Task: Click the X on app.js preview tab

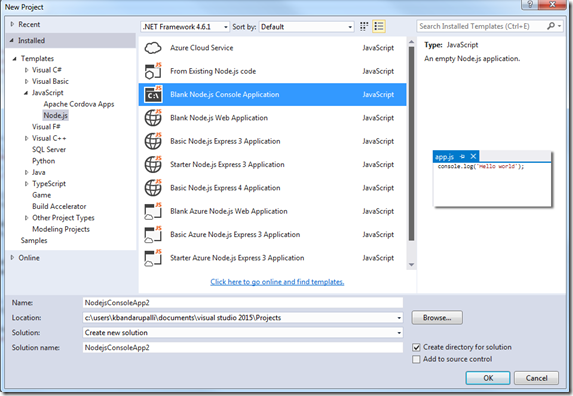Action: (x=473, y=156)
